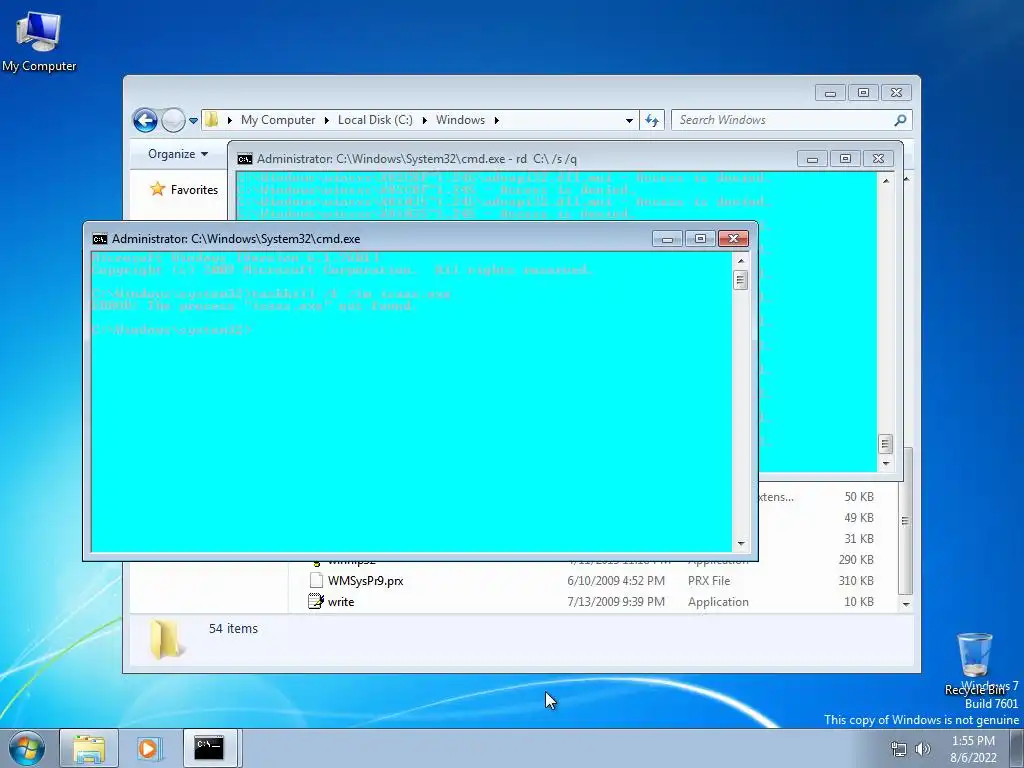Click the Show desktop button
The width and height of the screenshot is (1024, 768).
[1017, 748]
